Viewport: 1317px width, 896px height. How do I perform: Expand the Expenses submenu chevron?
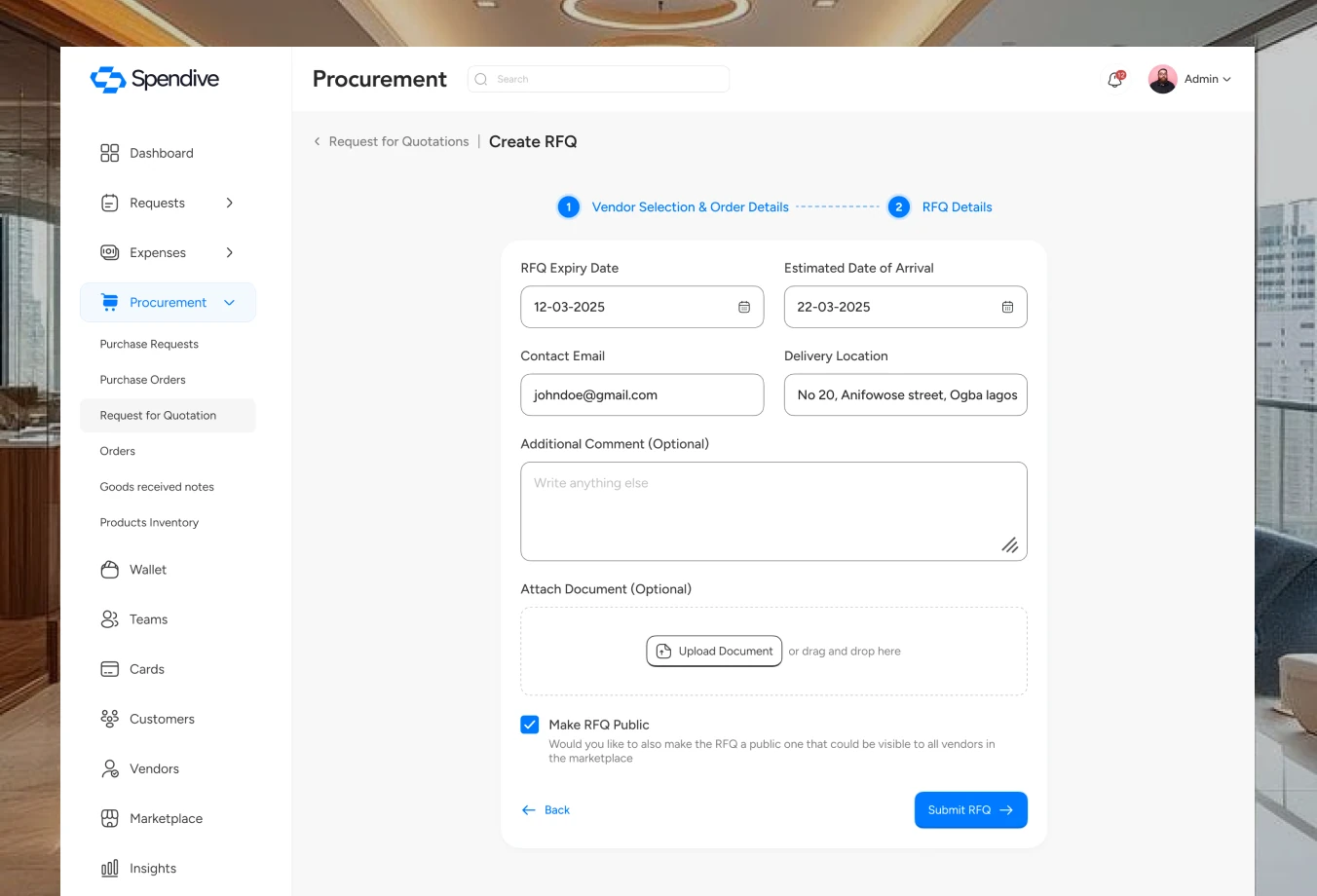[230, 252]
